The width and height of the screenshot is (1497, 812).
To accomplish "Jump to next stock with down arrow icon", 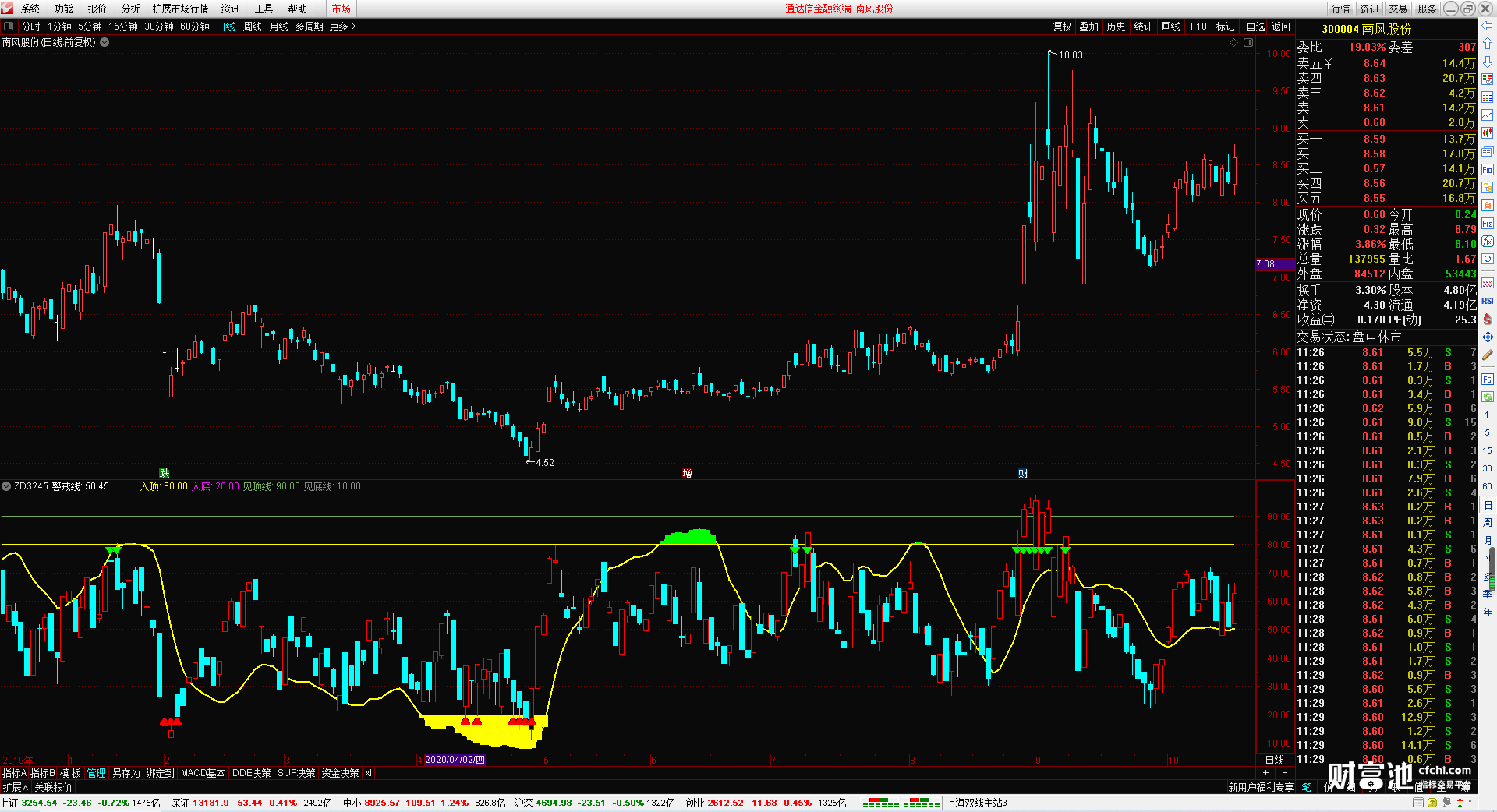I will tap(1488, 62).
